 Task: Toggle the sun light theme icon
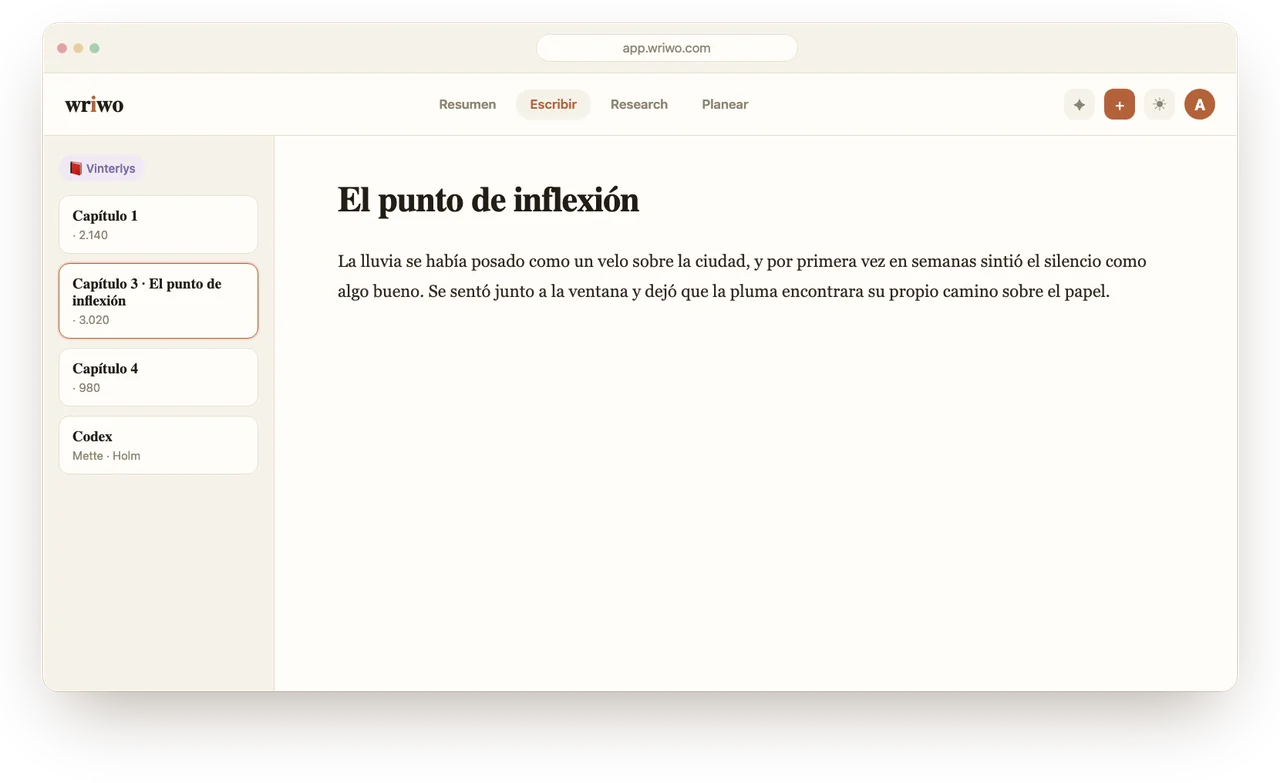click(1159, 104)
